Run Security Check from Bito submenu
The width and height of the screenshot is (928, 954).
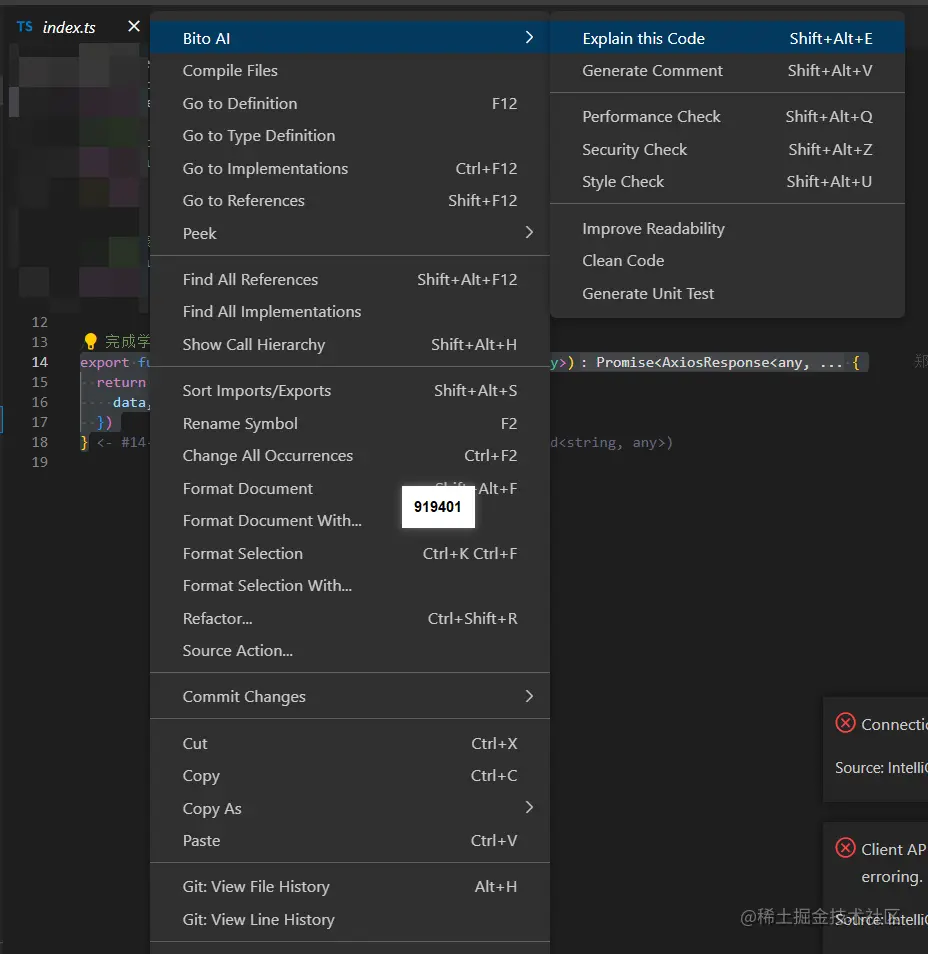click(x=727, y=149)
